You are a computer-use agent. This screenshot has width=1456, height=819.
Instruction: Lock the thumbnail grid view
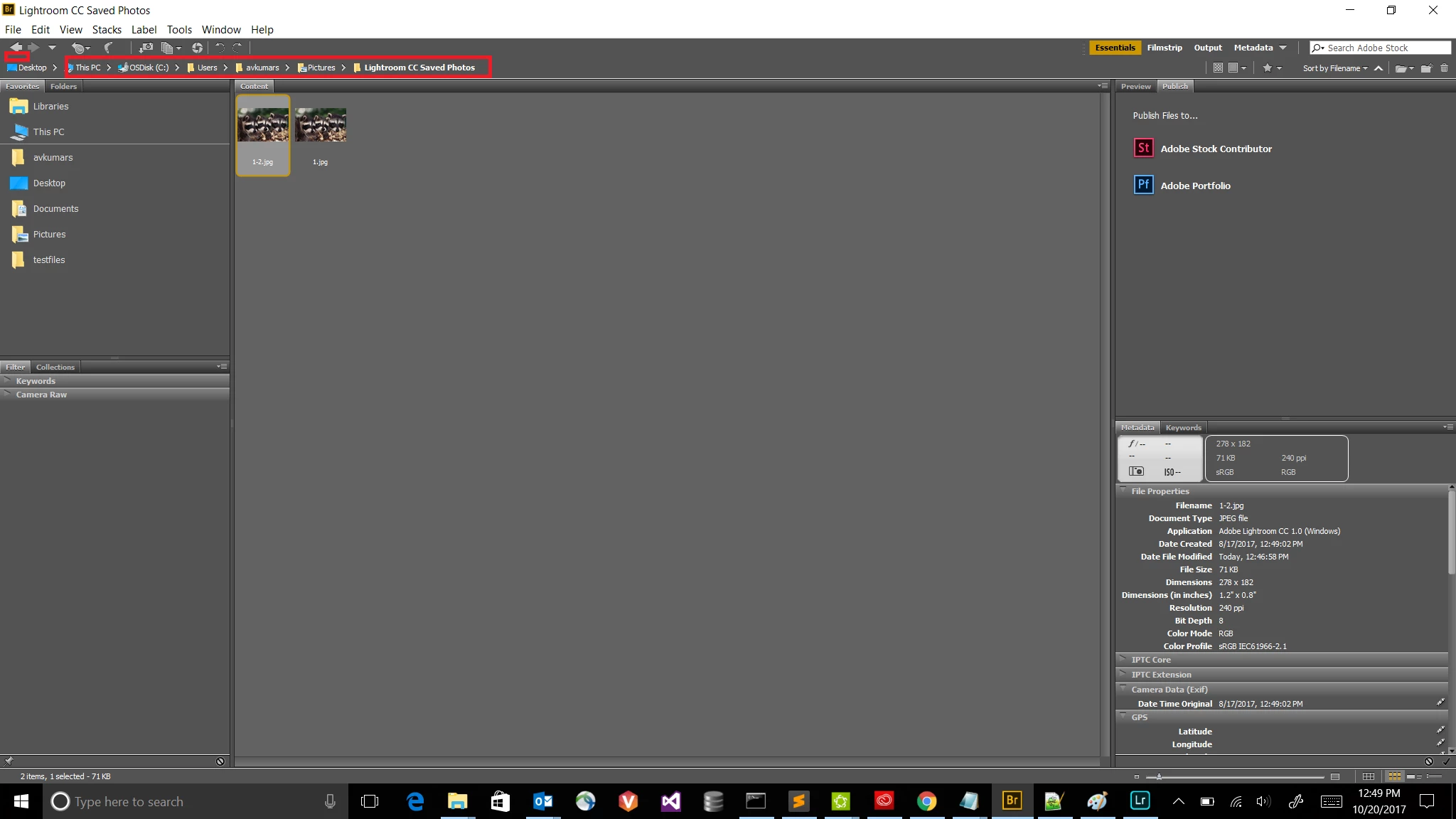pos(1368,776)
